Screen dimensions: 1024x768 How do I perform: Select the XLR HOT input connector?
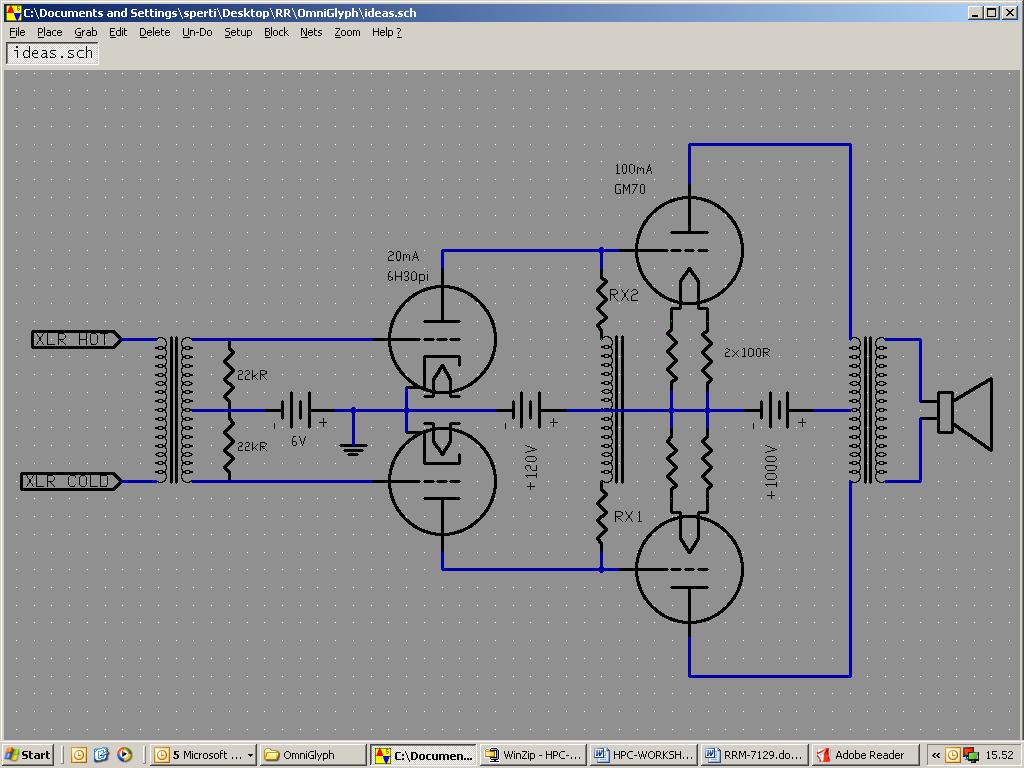click(x=76, y=340)
